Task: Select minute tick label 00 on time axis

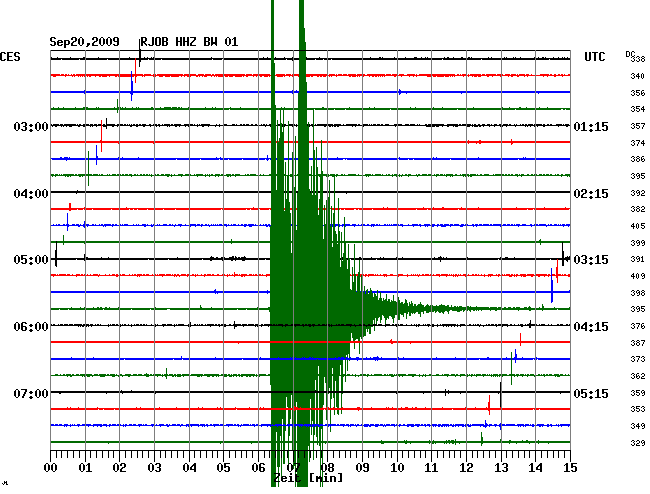Action: pos(51,468)
